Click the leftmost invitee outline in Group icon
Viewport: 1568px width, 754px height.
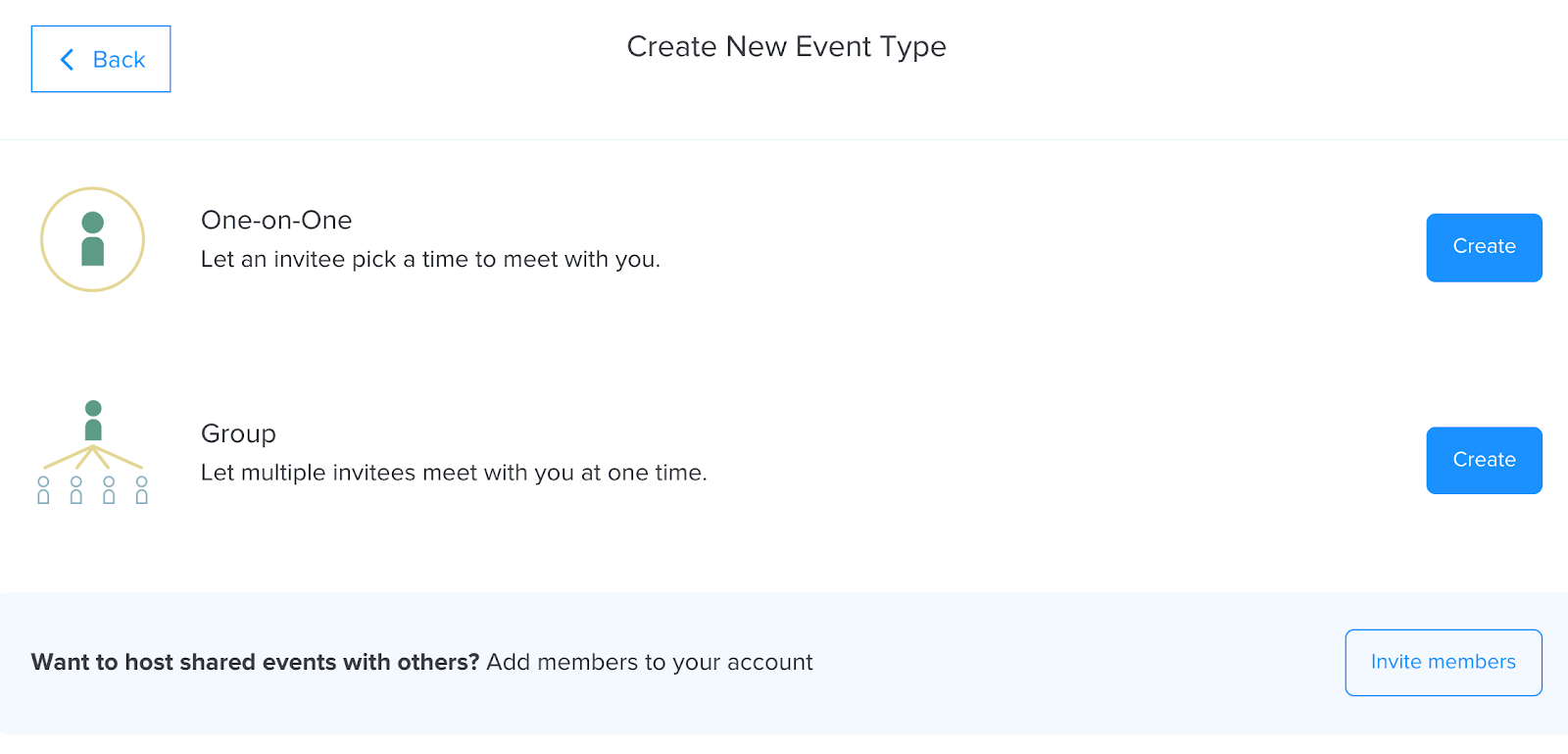click(43, 490)
